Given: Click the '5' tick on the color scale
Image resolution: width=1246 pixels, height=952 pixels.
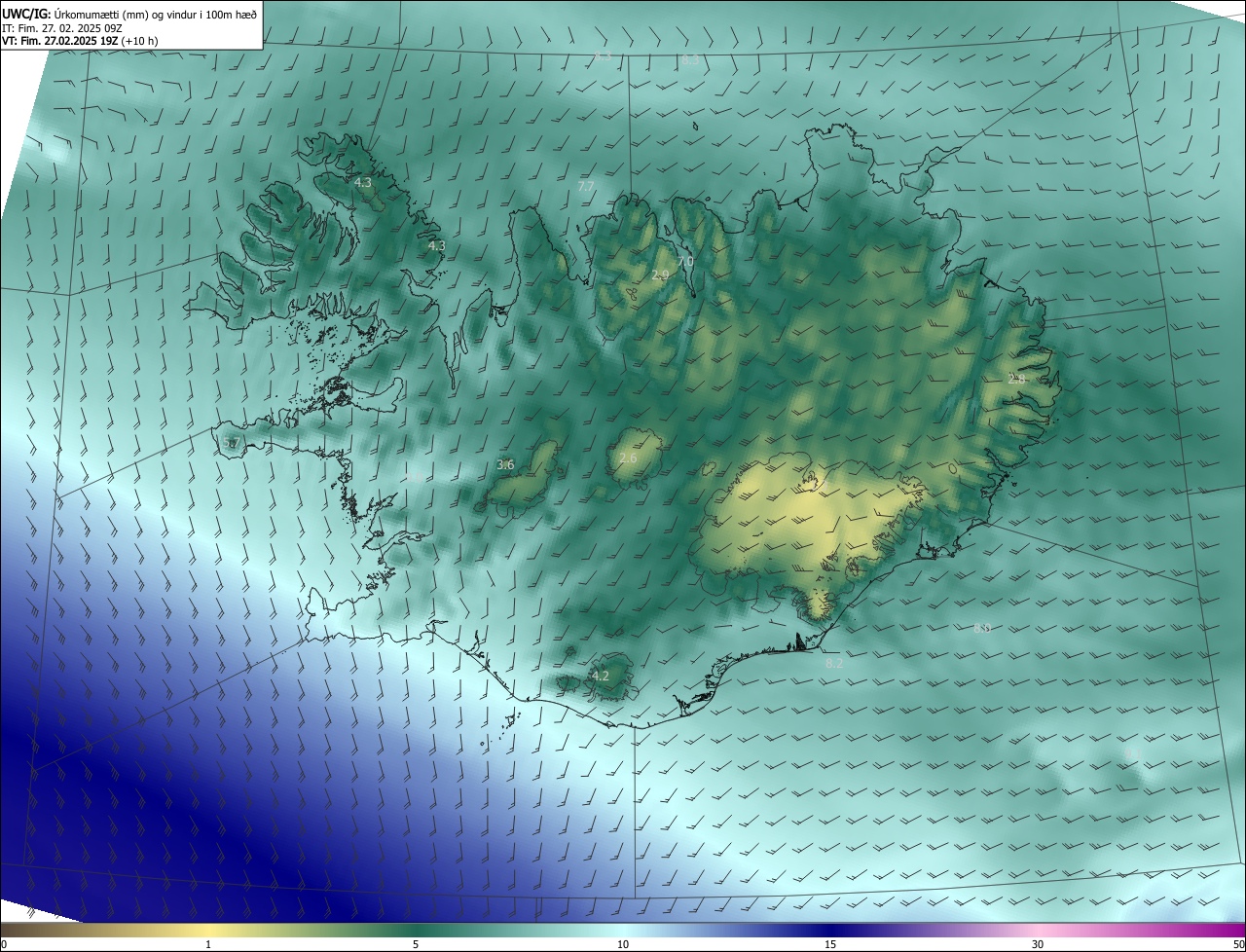Looking at the screenshot, I should point(416,944).
